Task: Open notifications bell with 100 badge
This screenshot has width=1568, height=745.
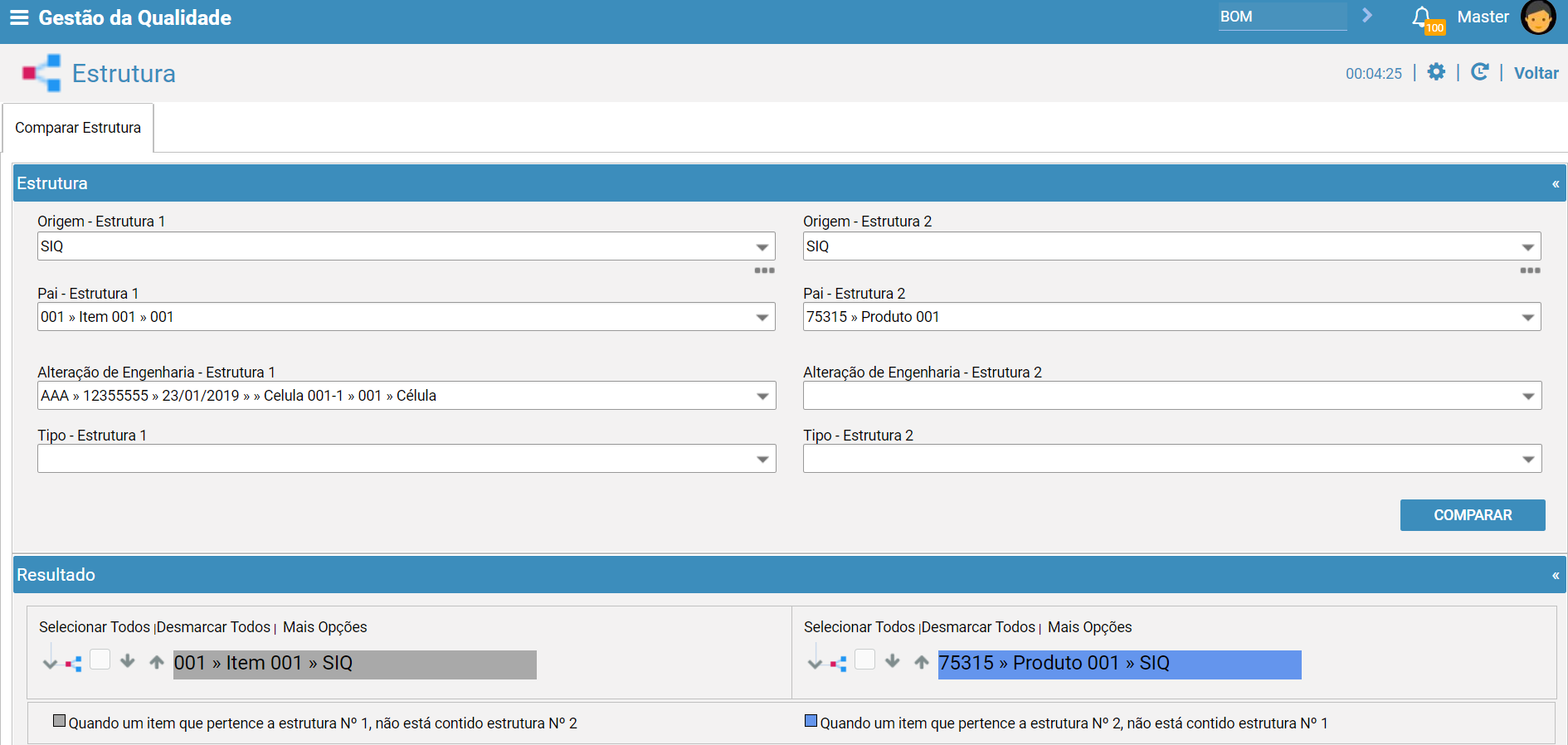Action: click(x=1426, y=19)
